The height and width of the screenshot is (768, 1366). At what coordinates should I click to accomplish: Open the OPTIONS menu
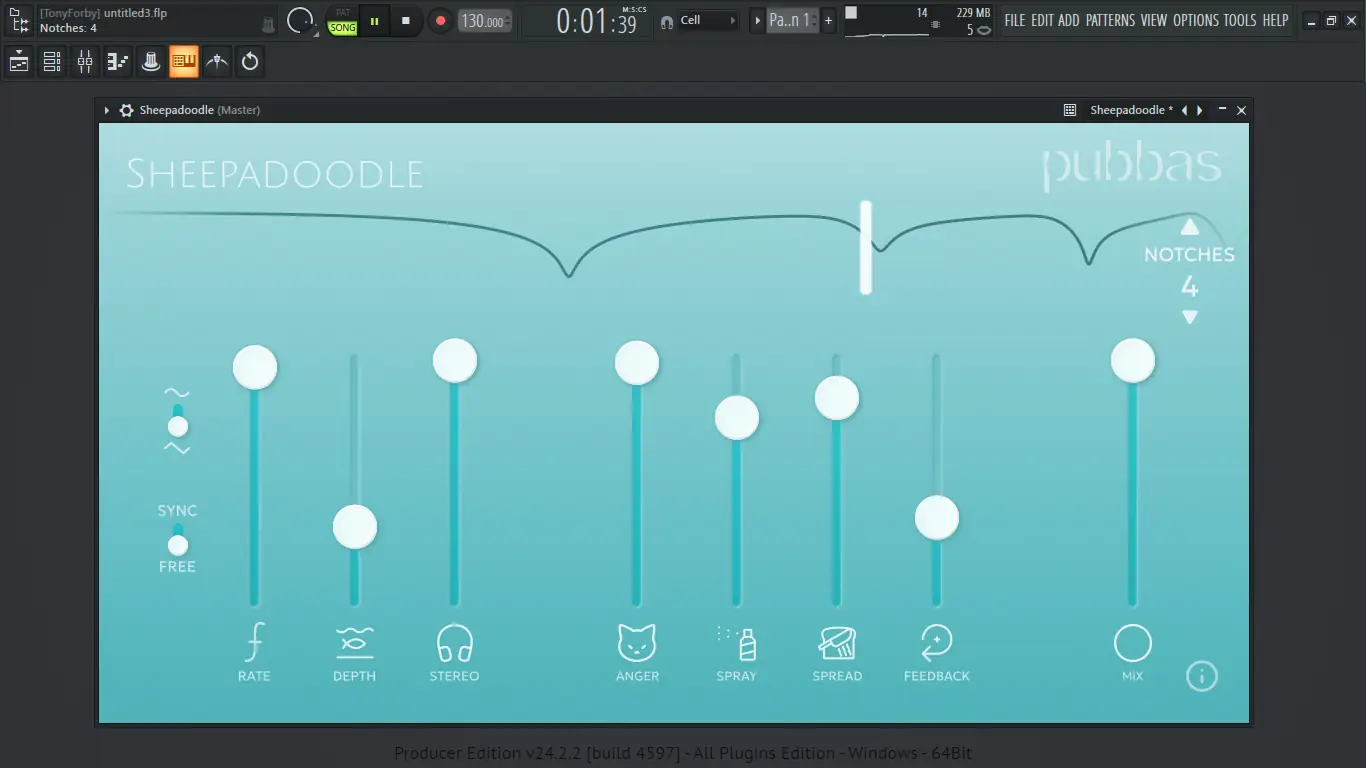1196,20
